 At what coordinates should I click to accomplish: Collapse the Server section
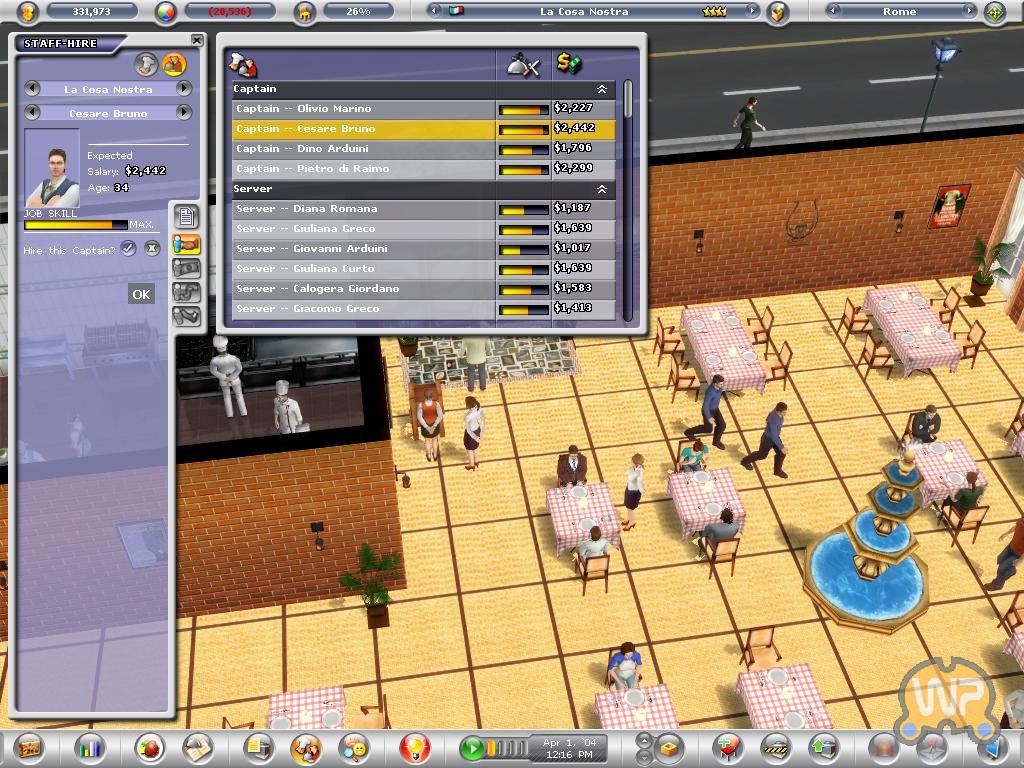tap(602, 189)
